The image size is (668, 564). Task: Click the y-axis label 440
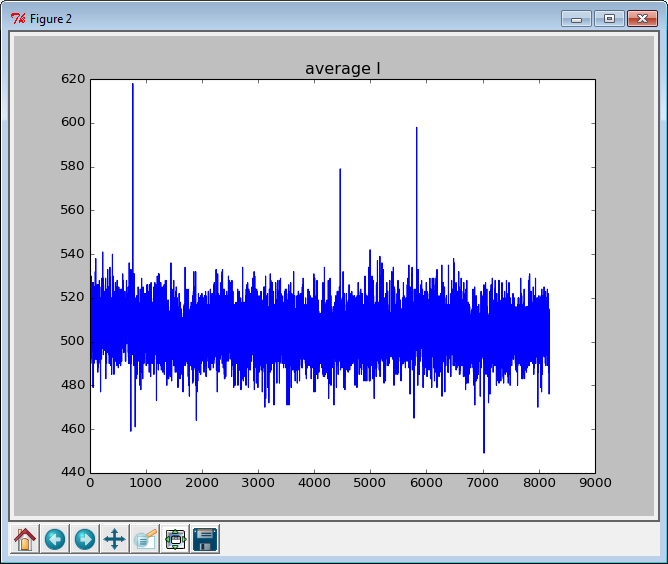[x=73, y=472]
